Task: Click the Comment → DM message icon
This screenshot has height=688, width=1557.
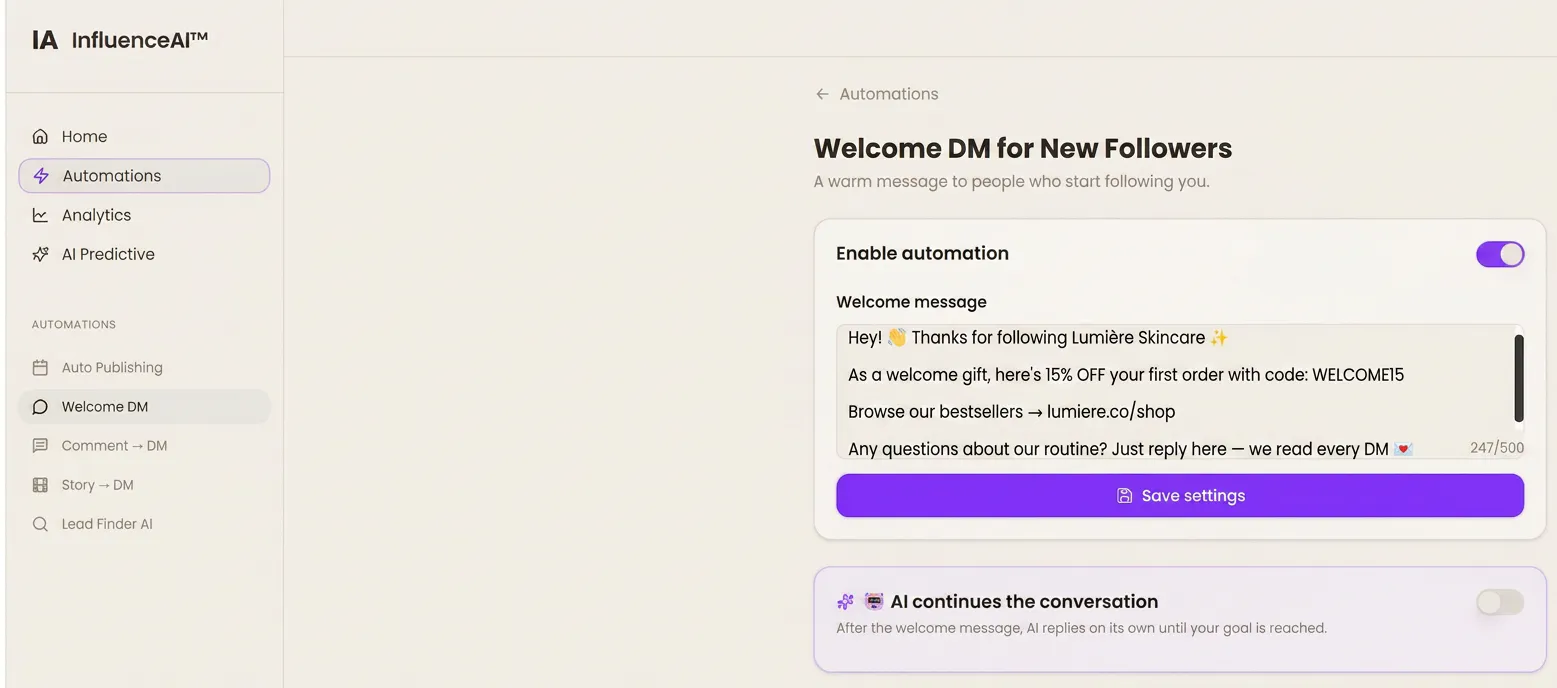Action: coord(40,446)
